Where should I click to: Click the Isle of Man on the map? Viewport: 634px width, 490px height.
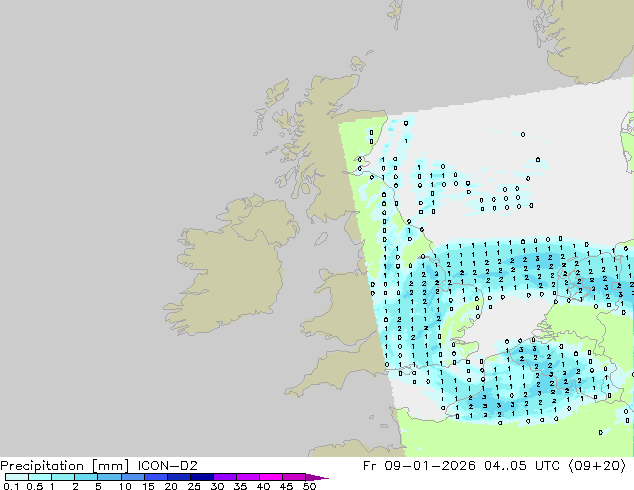321,239
